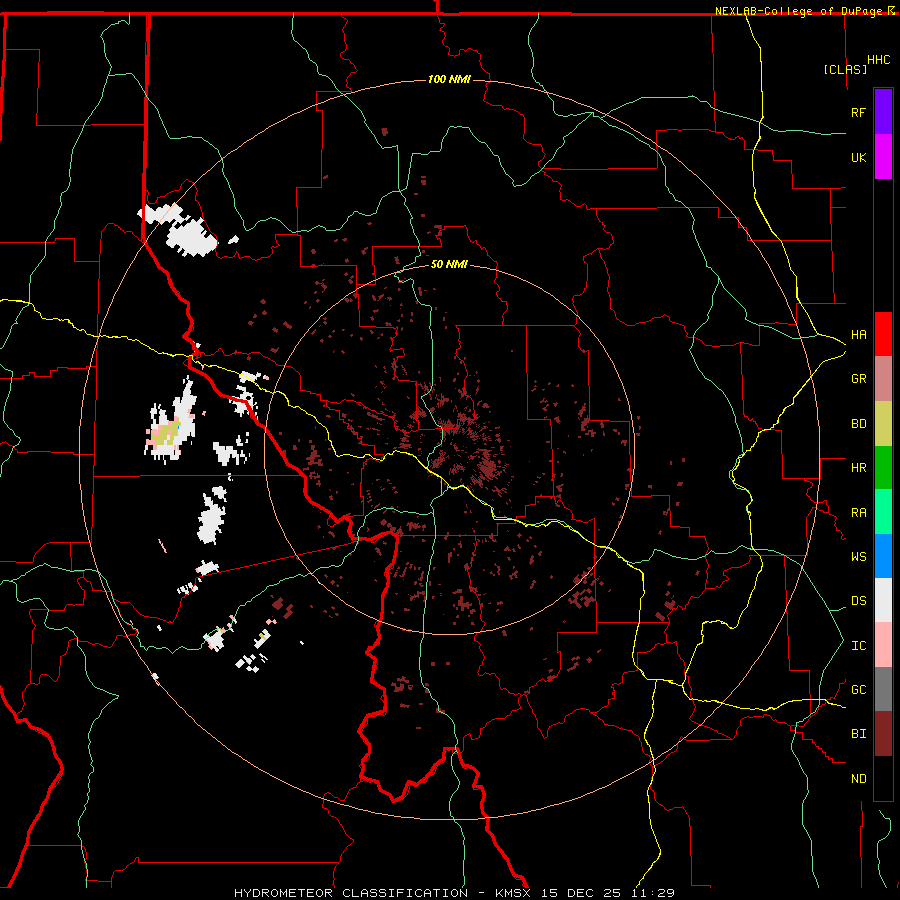Screen dimensions: 900x900
Task: Click the RA legend label text
Action: (x=859, y=513)
